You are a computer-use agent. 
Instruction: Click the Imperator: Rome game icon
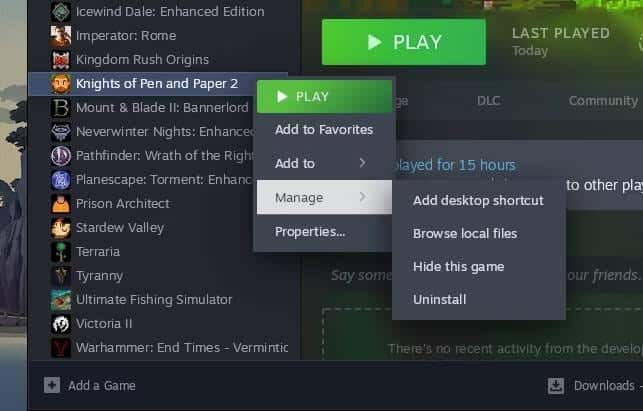(61, 36)
